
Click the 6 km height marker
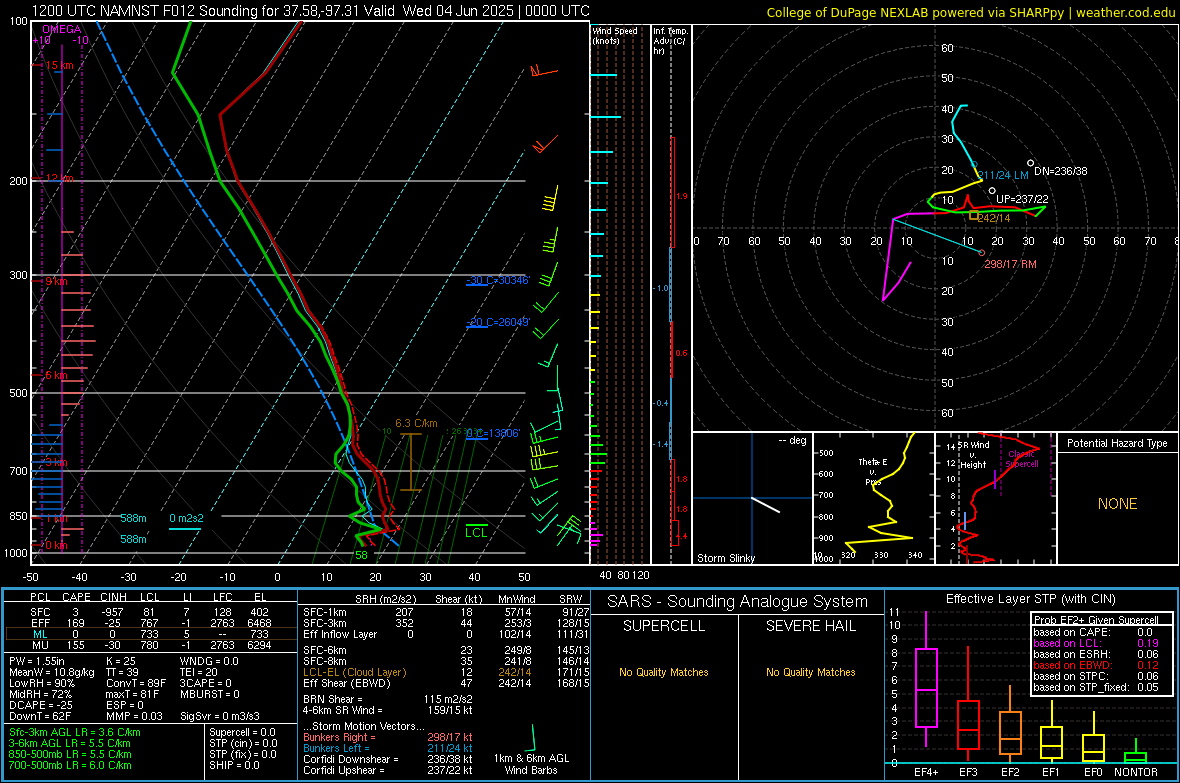point(56,375)
